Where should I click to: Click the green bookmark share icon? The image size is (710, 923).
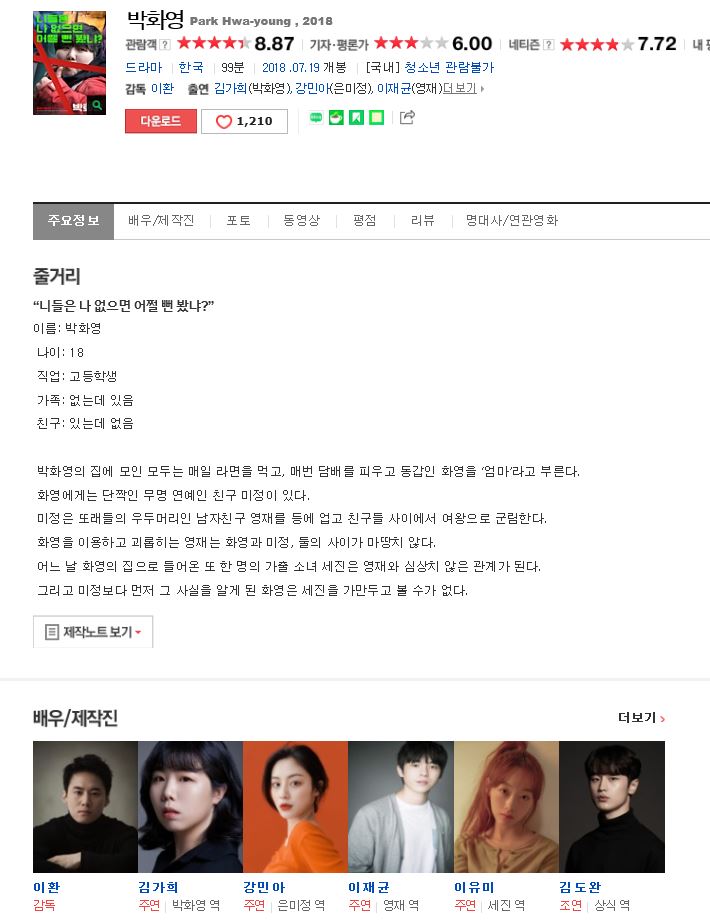(356, 118)
